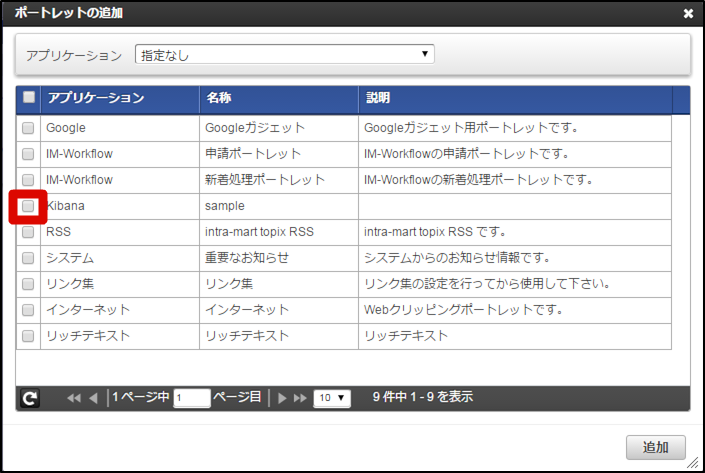Check the リンク集 row checkbox
Viewport: 705px width, 473px height.
(28, 284)
